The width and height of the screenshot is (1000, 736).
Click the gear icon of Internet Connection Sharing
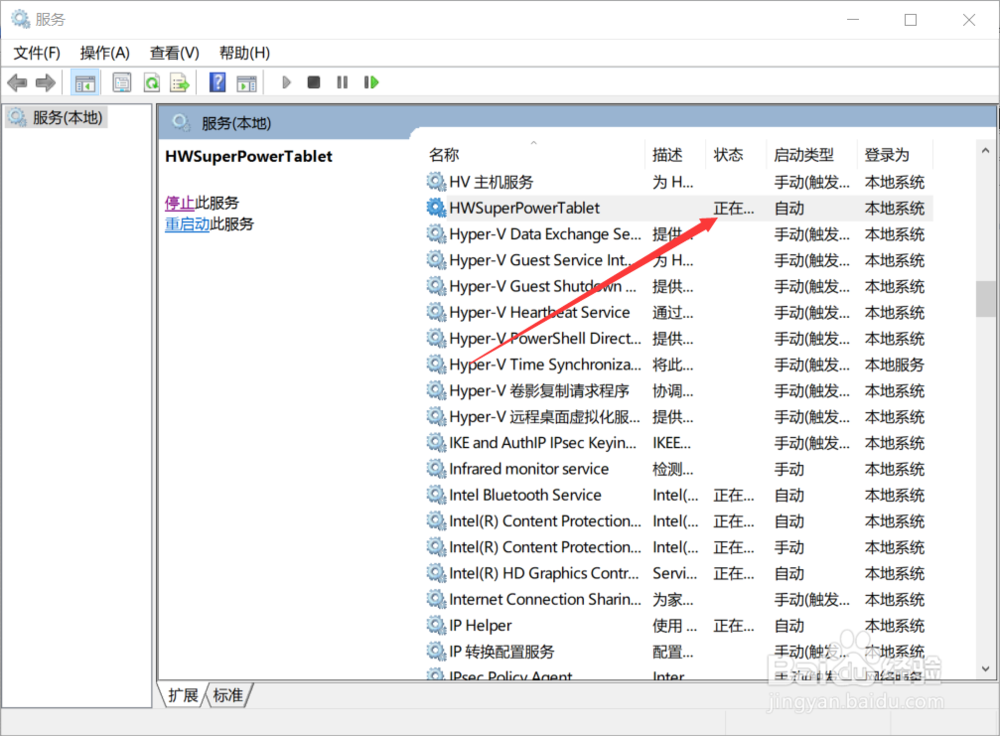click(436, 599)
